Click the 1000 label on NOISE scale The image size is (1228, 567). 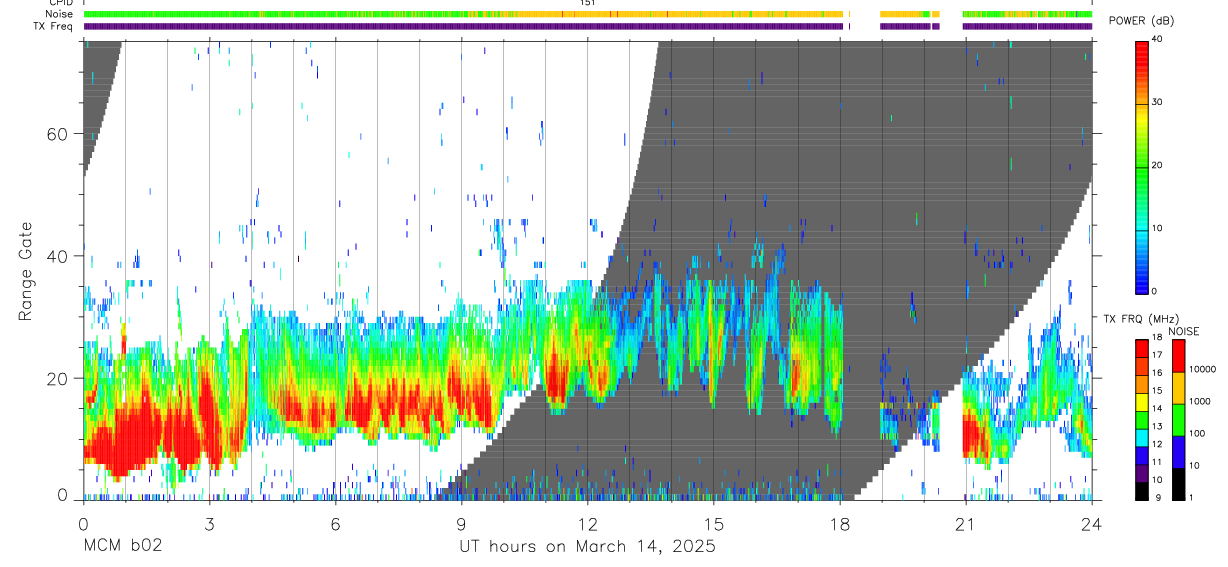[1201, 402]
